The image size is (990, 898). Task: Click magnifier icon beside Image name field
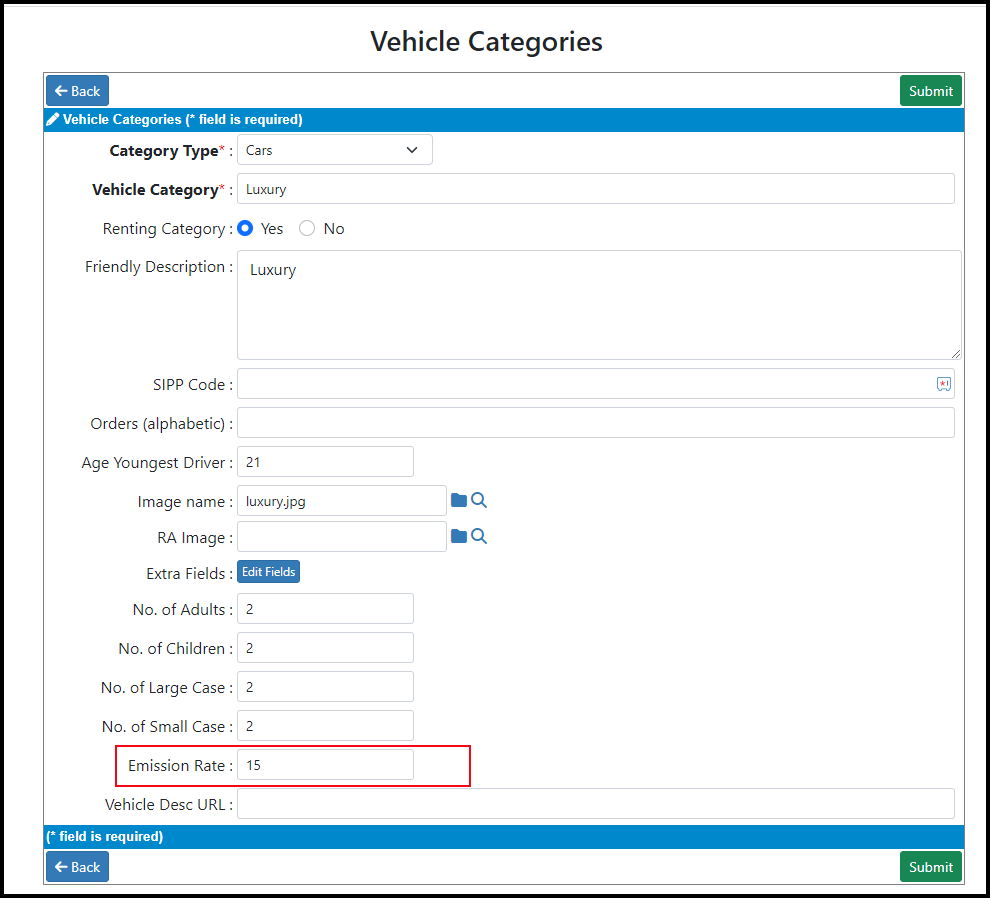(479, 500)
